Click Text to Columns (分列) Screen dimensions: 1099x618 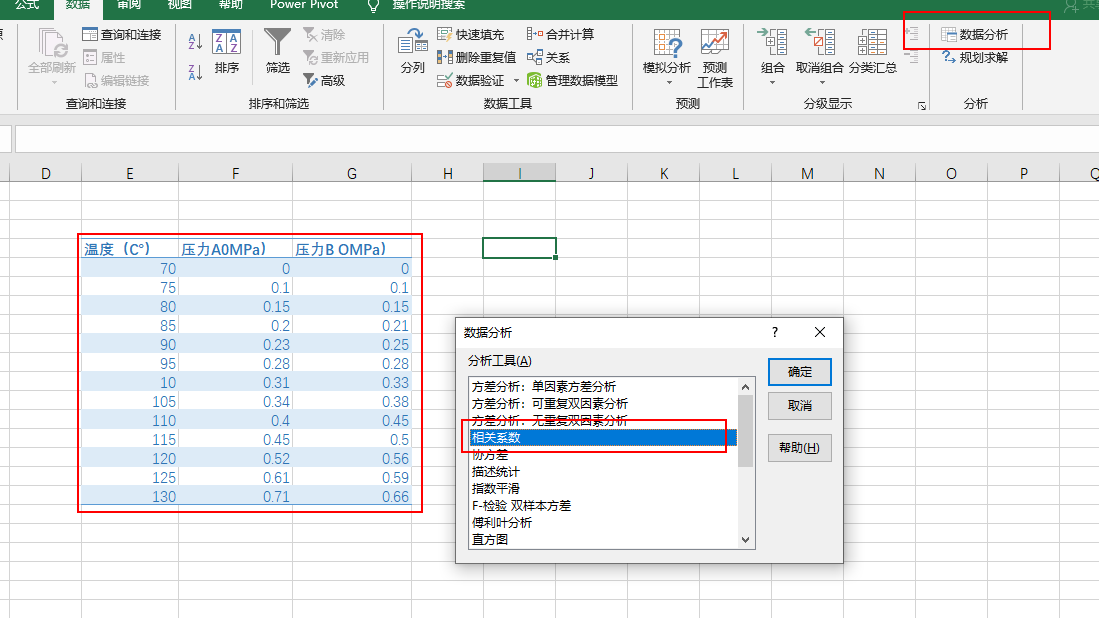(413, 51)
